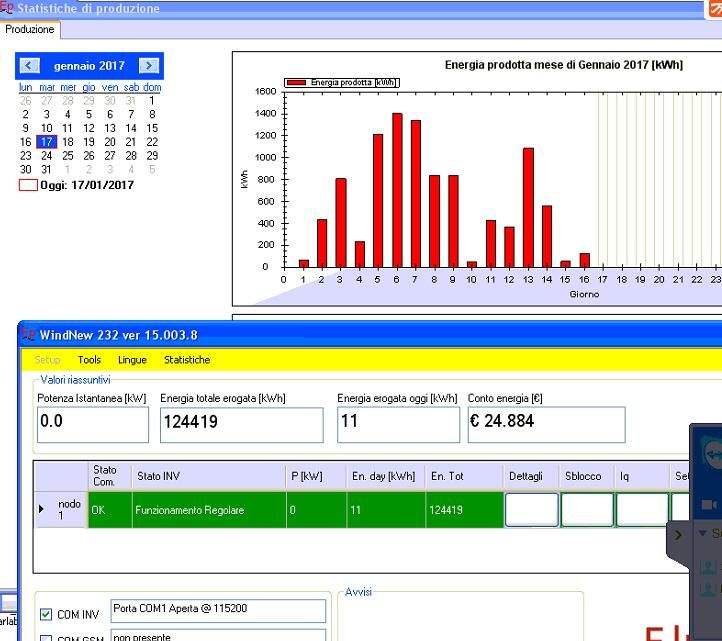The image size is (722, 641).
Task: Select the Produzione tab
Action: [x=30, y=29]
